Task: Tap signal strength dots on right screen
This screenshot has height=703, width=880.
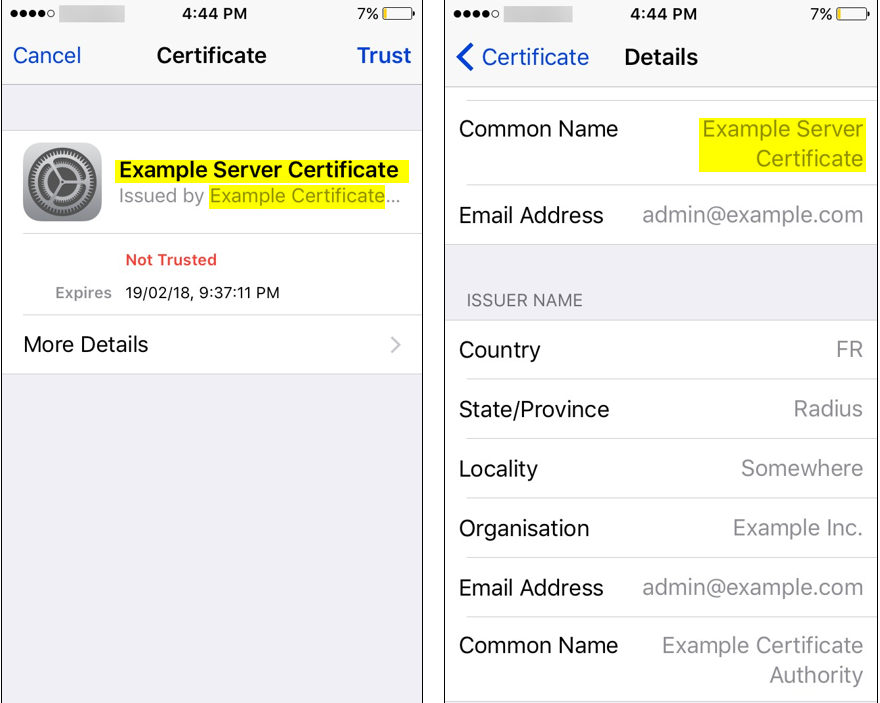Action: pyautogui.click(x=476, y=13)
